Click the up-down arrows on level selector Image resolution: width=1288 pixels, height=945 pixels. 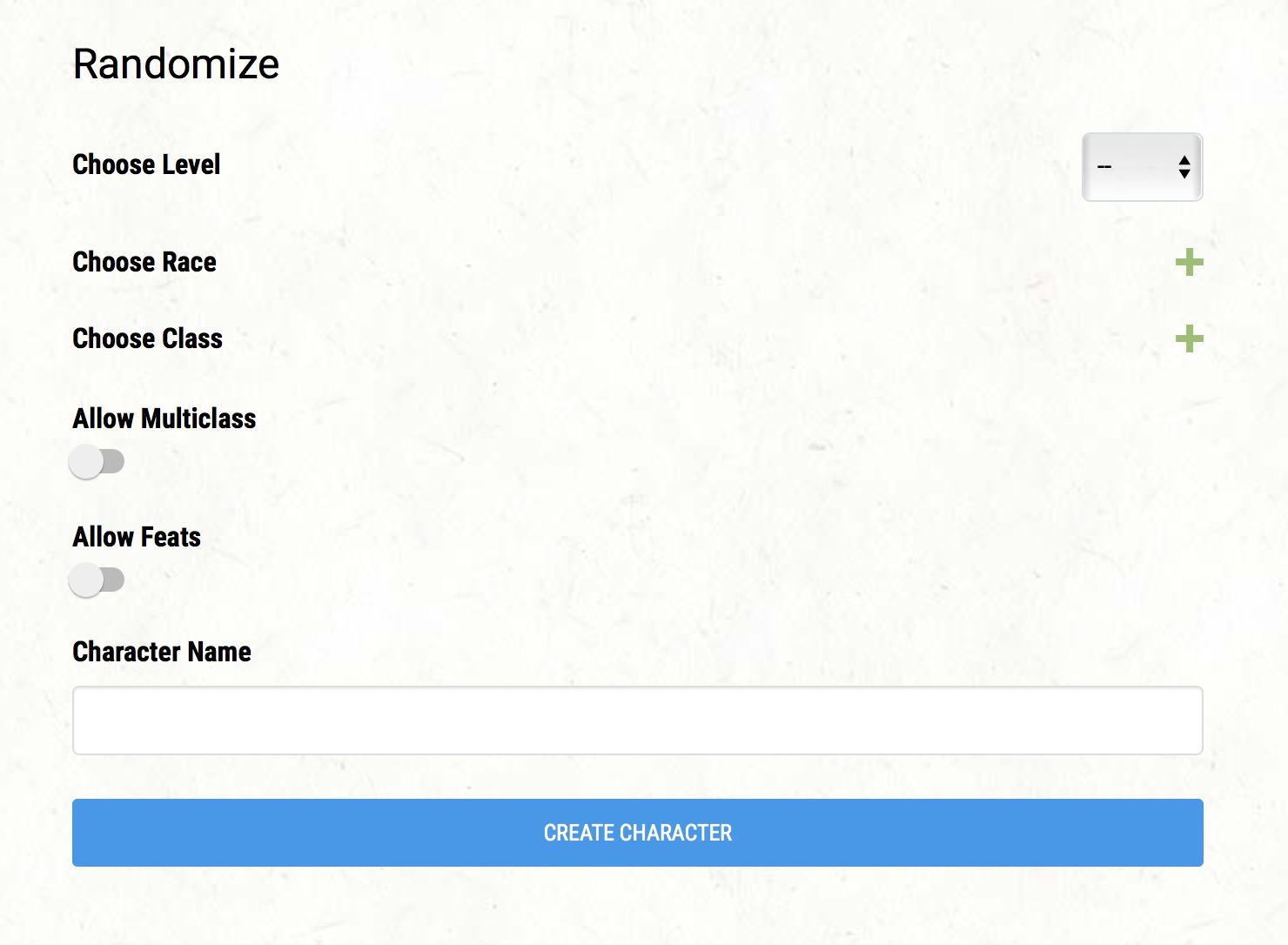click(x=1184, y=167)
